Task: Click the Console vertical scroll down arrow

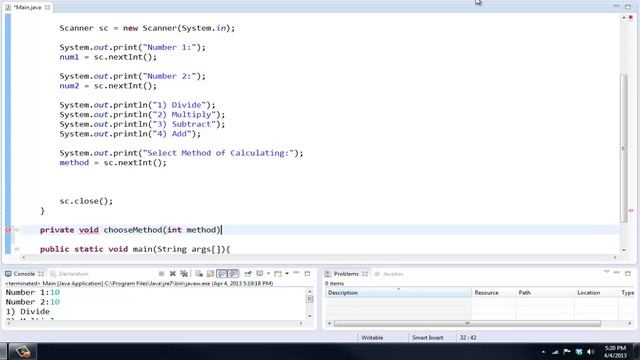Action: pyautogui.click(x=309, y=316)
